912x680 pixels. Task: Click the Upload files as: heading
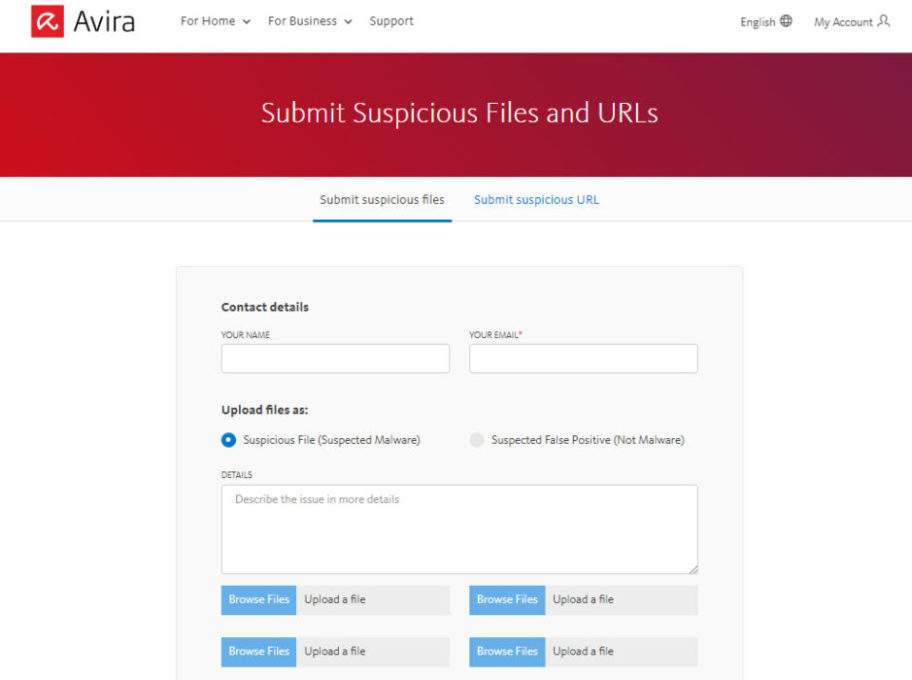click(265, 410)
